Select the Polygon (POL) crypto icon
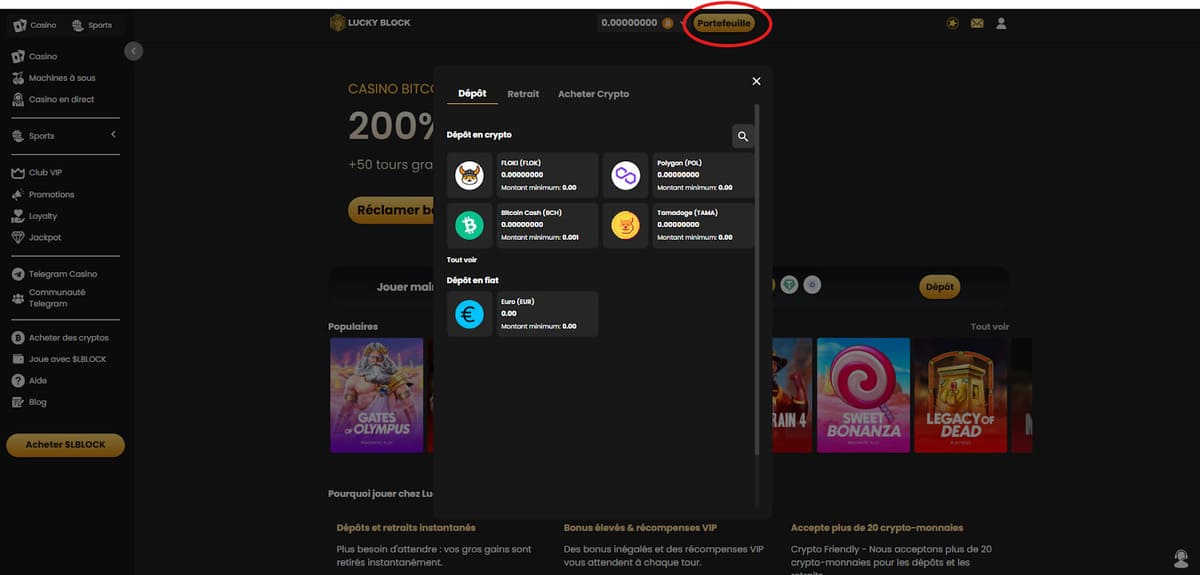Screen dimensions: 1200x575 (626, 176)
